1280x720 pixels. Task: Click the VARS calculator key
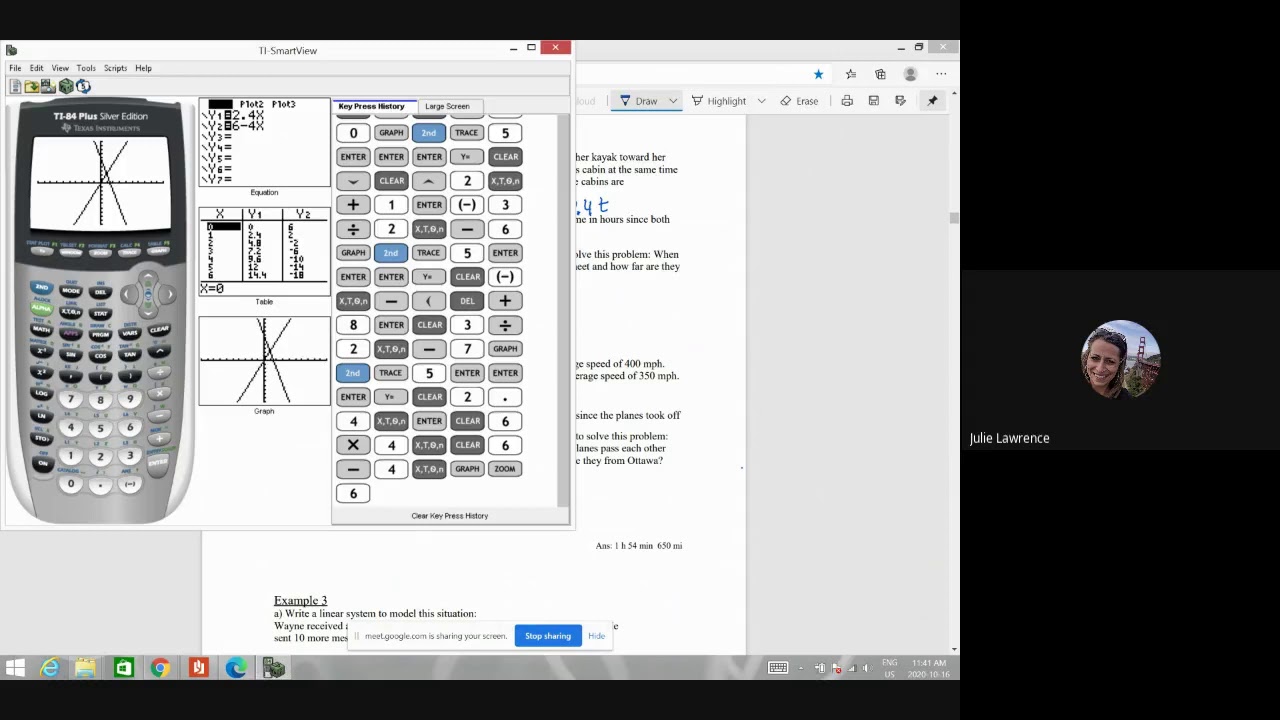[130, 333]
